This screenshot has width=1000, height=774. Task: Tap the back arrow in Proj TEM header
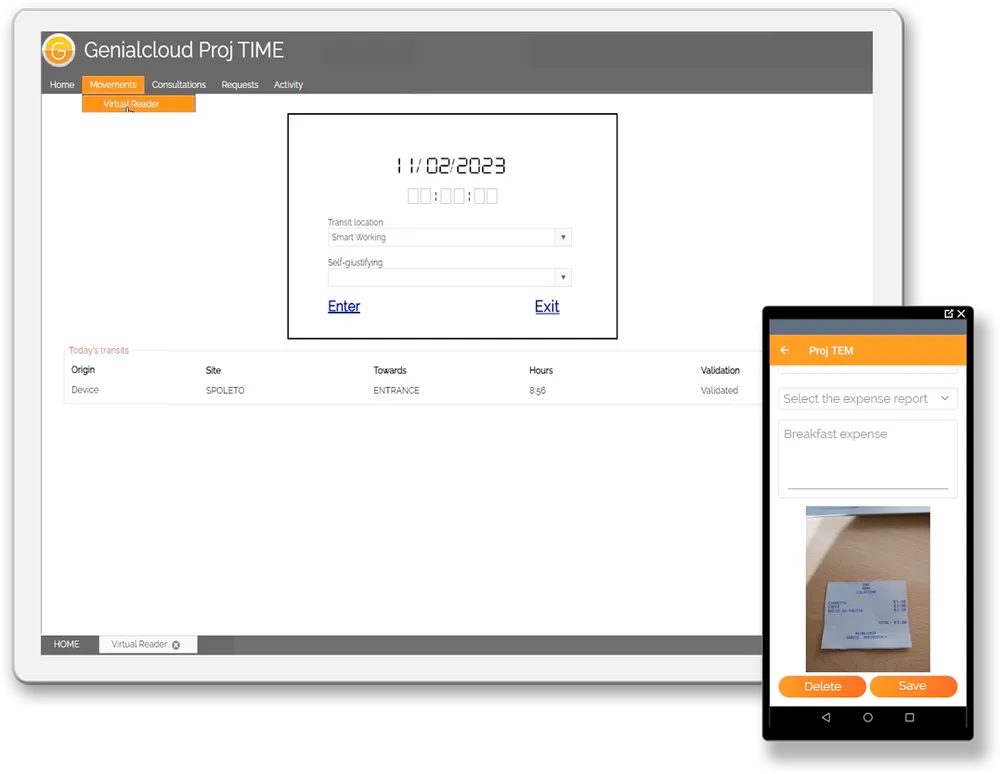(x=785, y=351)
